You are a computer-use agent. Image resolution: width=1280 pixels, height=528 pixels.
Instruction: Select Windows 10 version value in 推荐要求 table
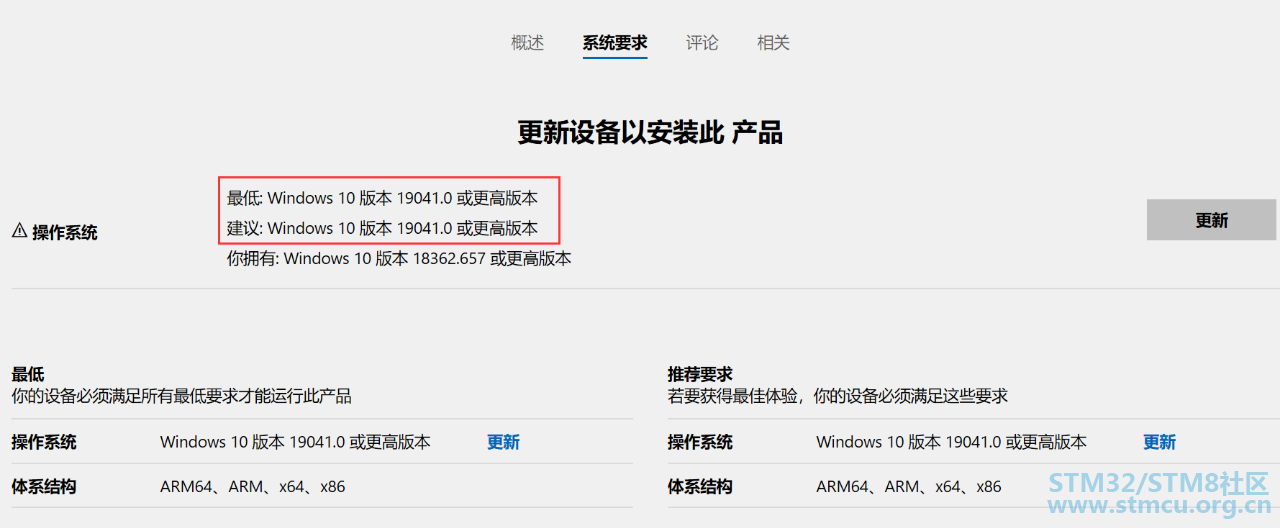pyautogui.click(x=951, y=442)
